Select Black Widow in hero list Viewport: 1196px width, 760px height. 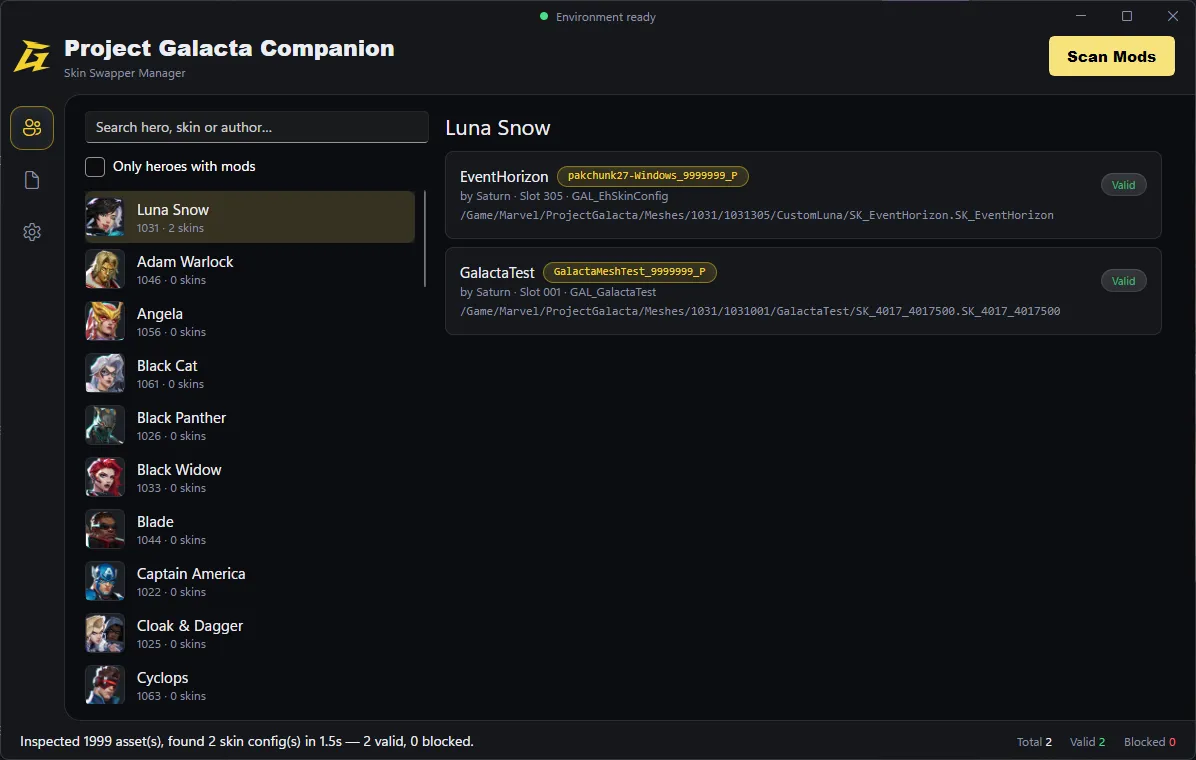(249, 477)
